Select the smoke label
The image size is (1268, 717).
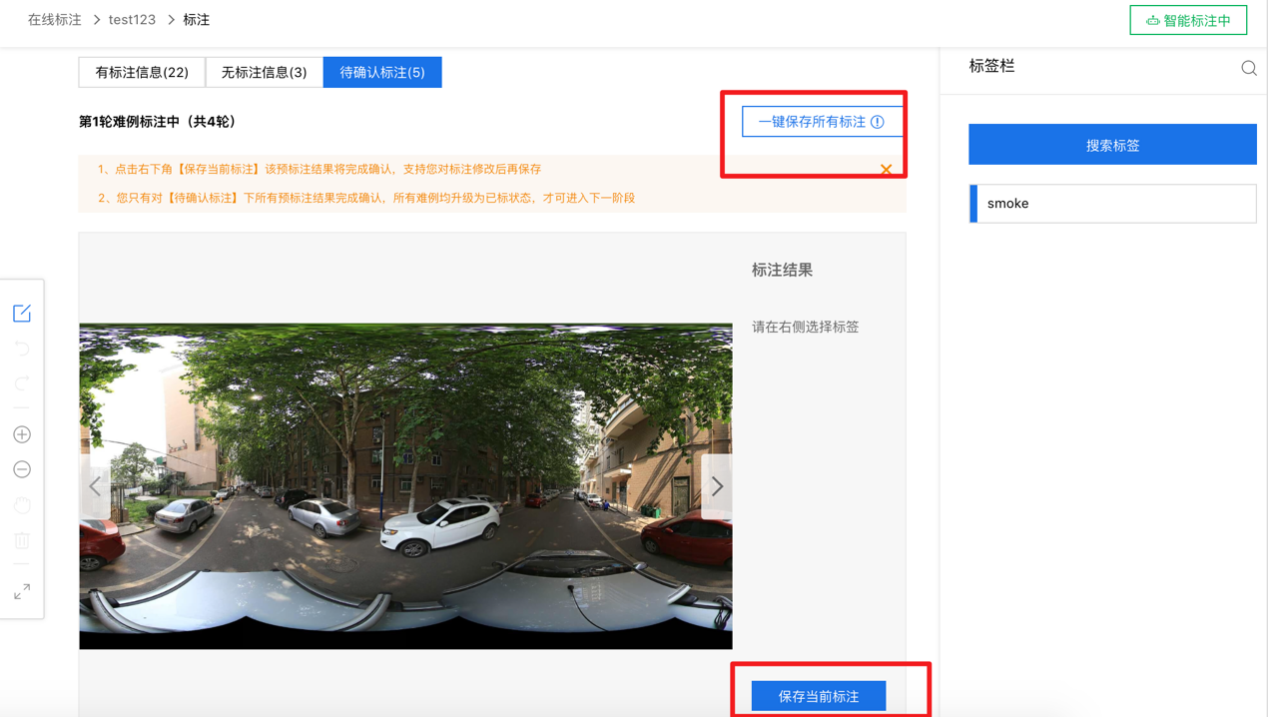pyautogui.click(x=1112, y=203)
